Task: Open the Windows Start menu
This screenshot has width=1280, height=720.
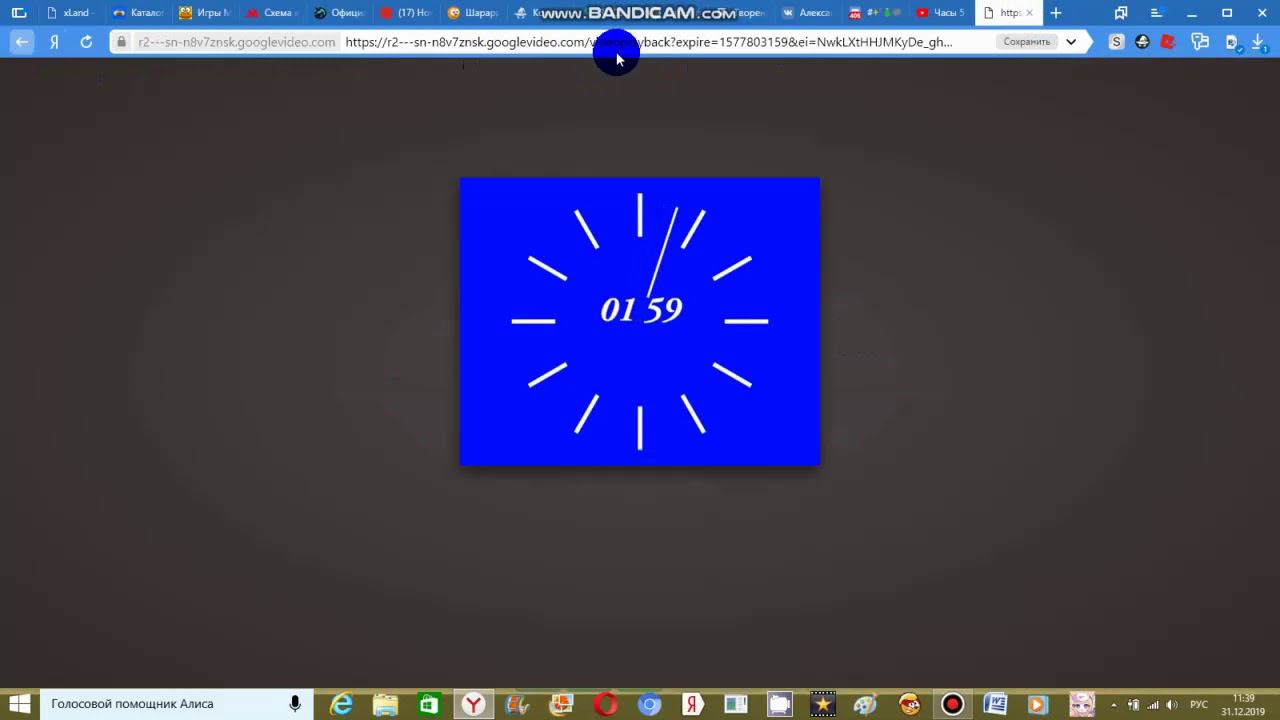Action: [x=20, y=704]
